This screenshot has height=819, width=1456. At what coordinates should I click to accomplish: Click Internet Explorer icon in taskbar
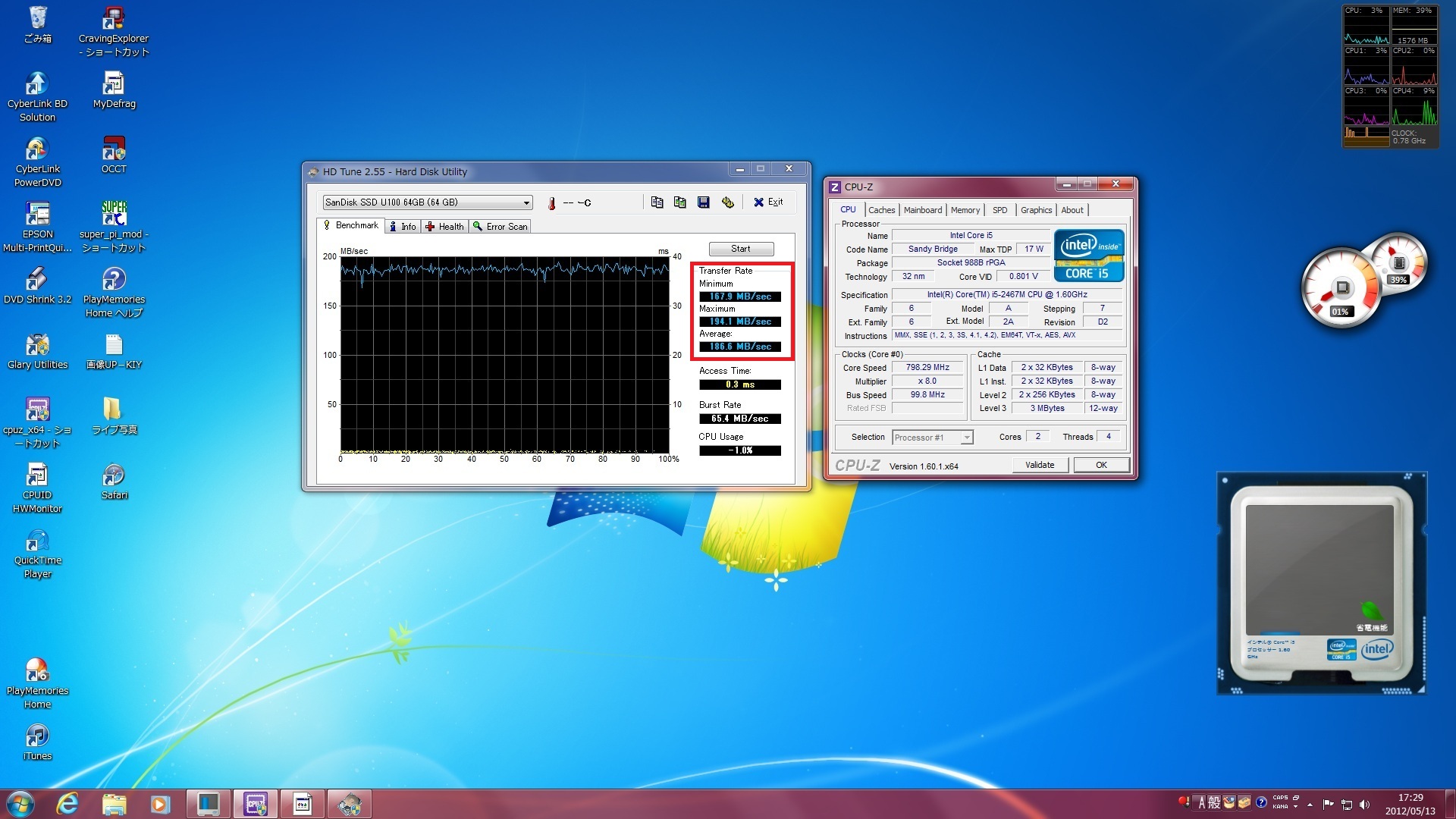[67, 804]
